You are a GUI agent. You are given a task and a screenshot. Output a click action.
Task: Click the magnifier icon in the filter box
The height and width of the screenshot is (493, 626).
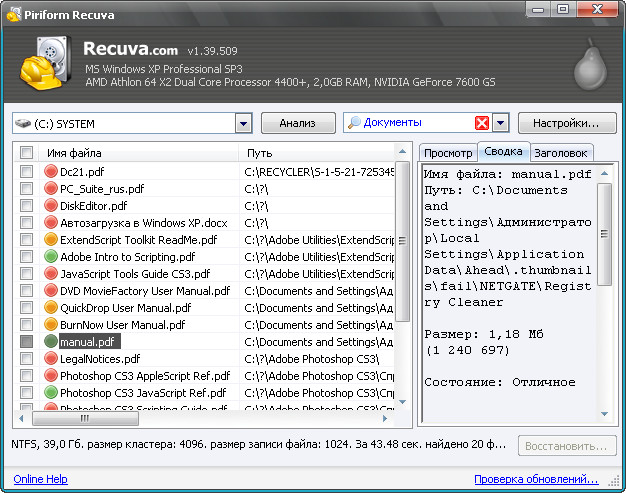[354, 123]
